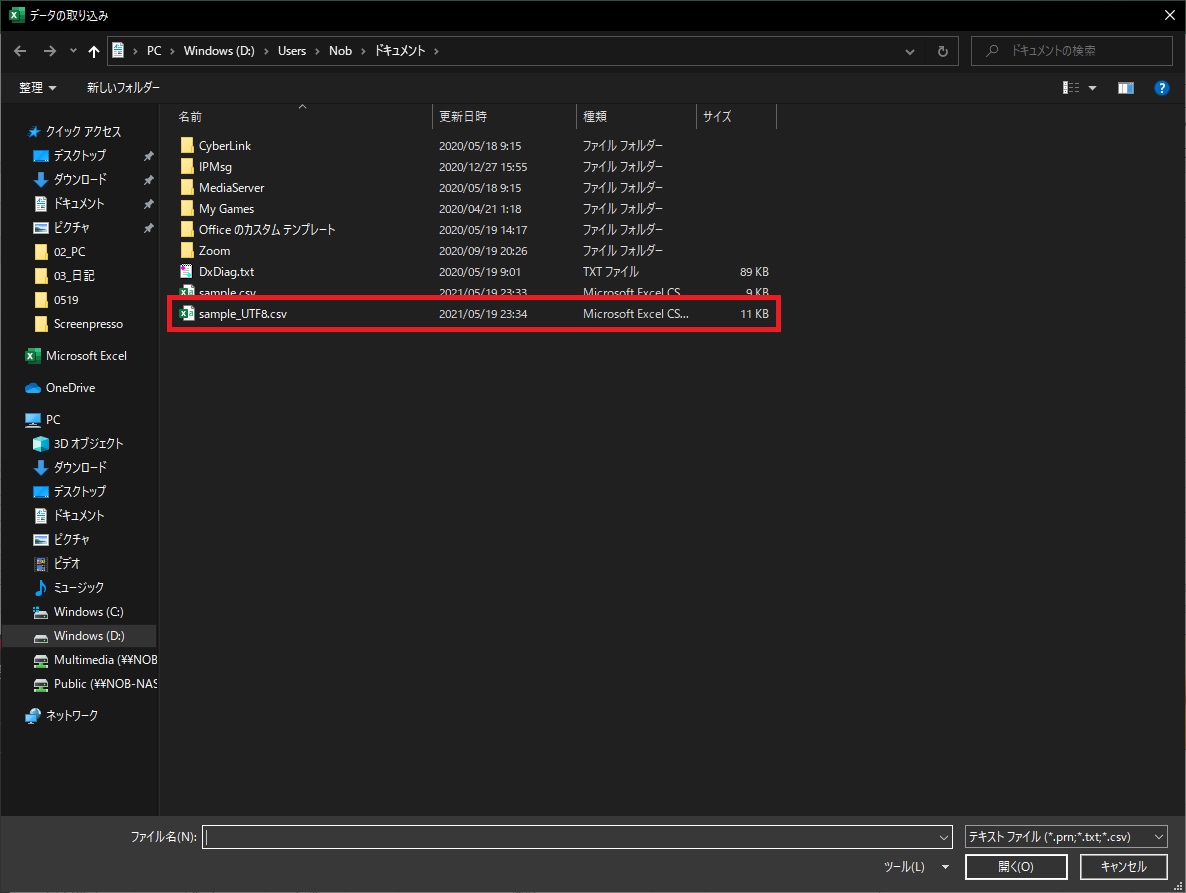Open the Multimedia network drive
The image size is (1186, 893).
point(104,660)
